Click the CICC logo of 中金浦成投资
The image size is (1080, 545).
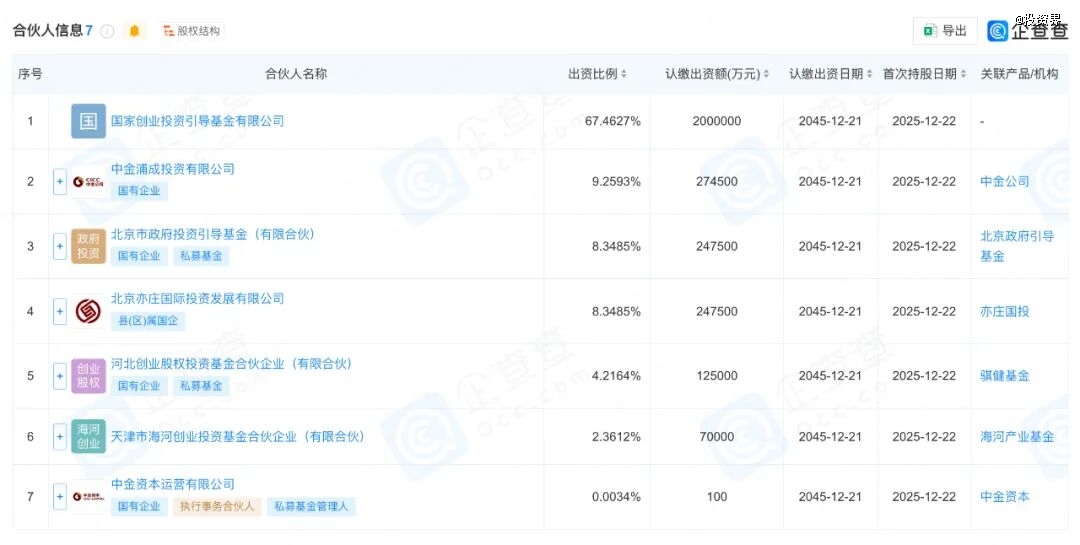pyautogui.click(x=88, y=182)
